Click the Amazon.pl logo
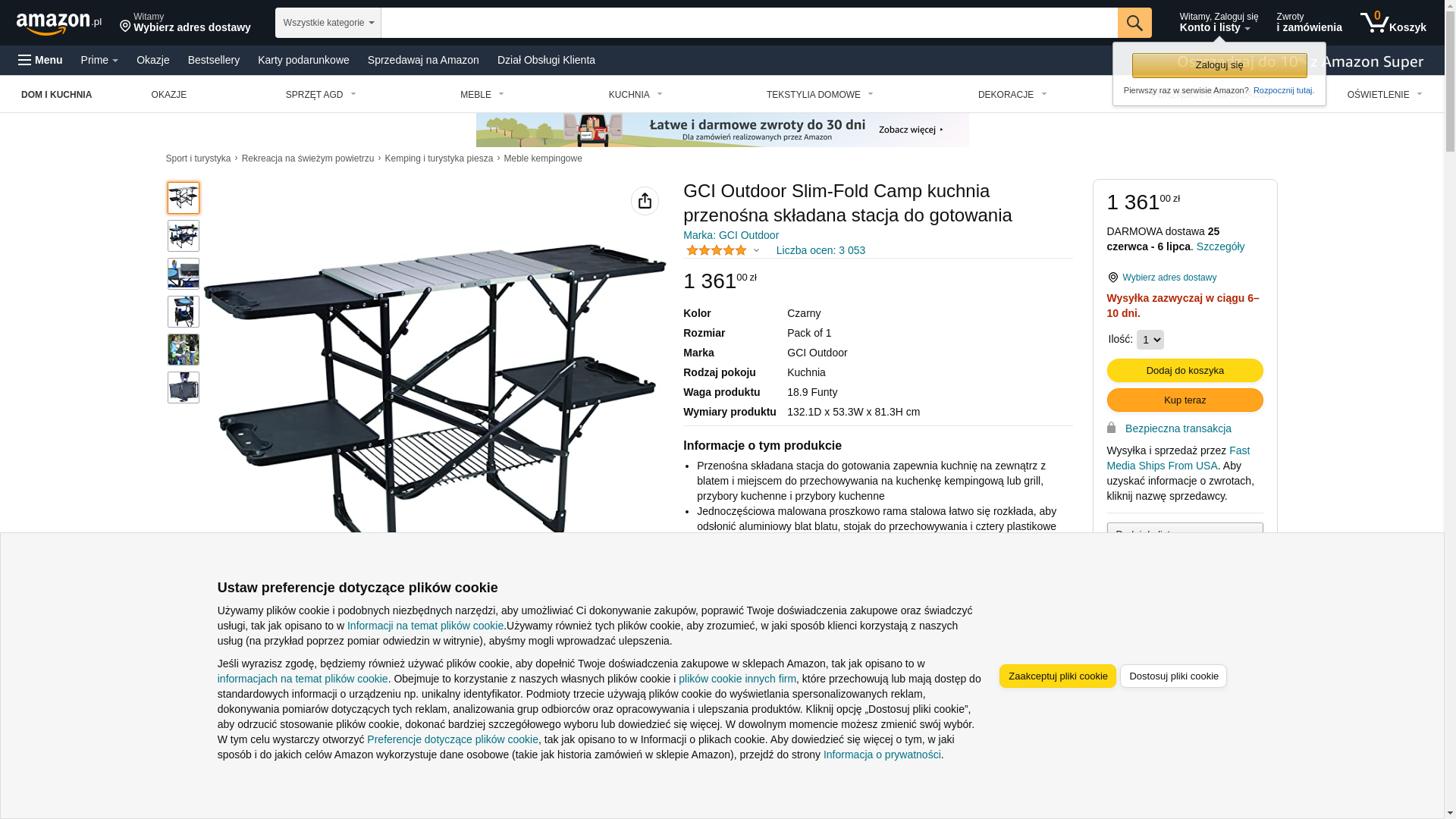1456x819 pixels. click(59, 24)
